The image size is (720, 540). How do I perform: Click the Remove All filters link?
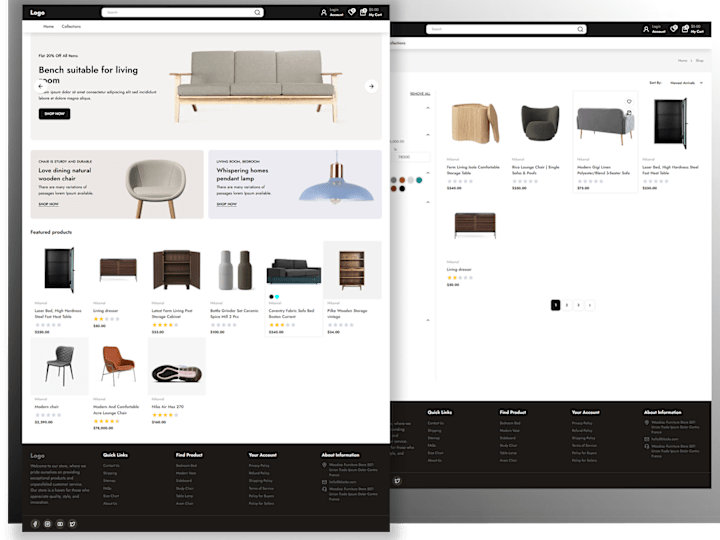pyautogui.click(x=420, y=94)
